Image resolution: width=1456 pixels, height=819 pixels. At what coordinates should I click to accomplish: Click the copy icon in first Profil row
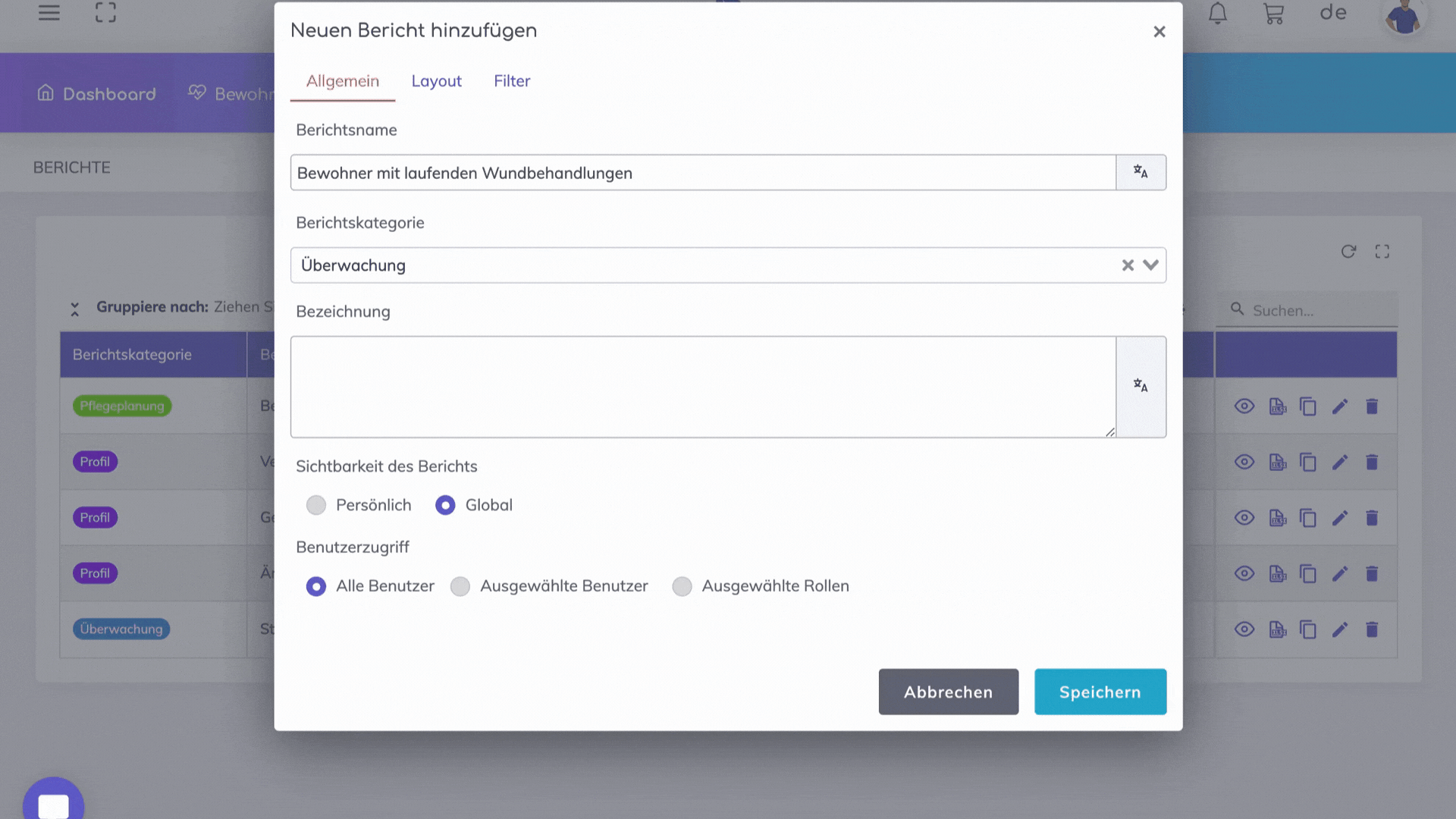(1308, 463)
